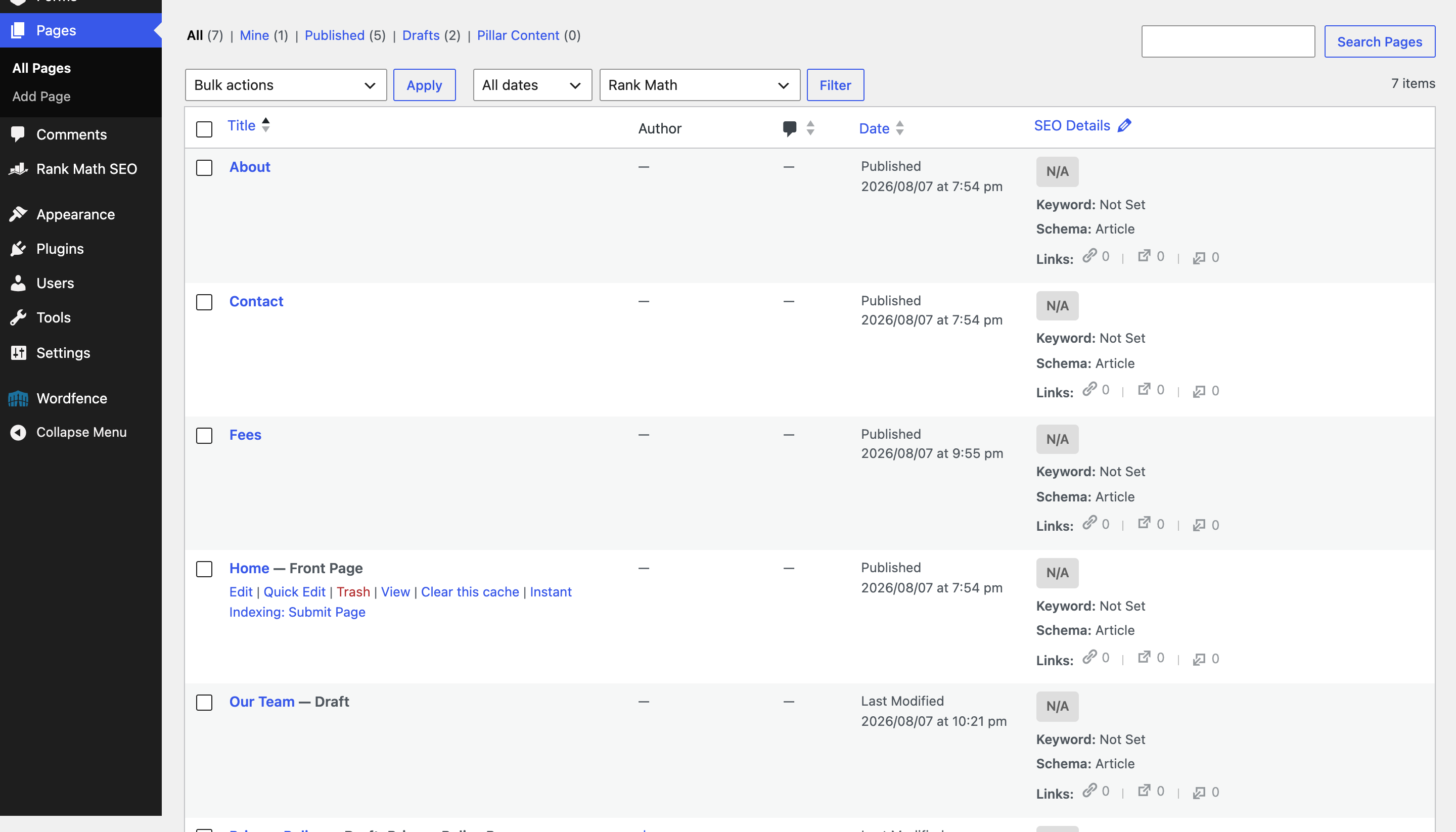The image size is (1456, 832).
Task: Click the N/A SEO score in About row
Action: click(x=1057, y=171)
